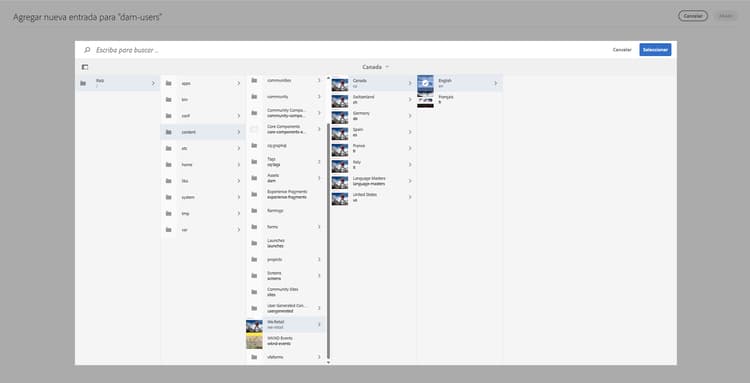Expand the English row chevron
Image resolution: width=750 pixels, height=383 pixels.
coord(496,83)
